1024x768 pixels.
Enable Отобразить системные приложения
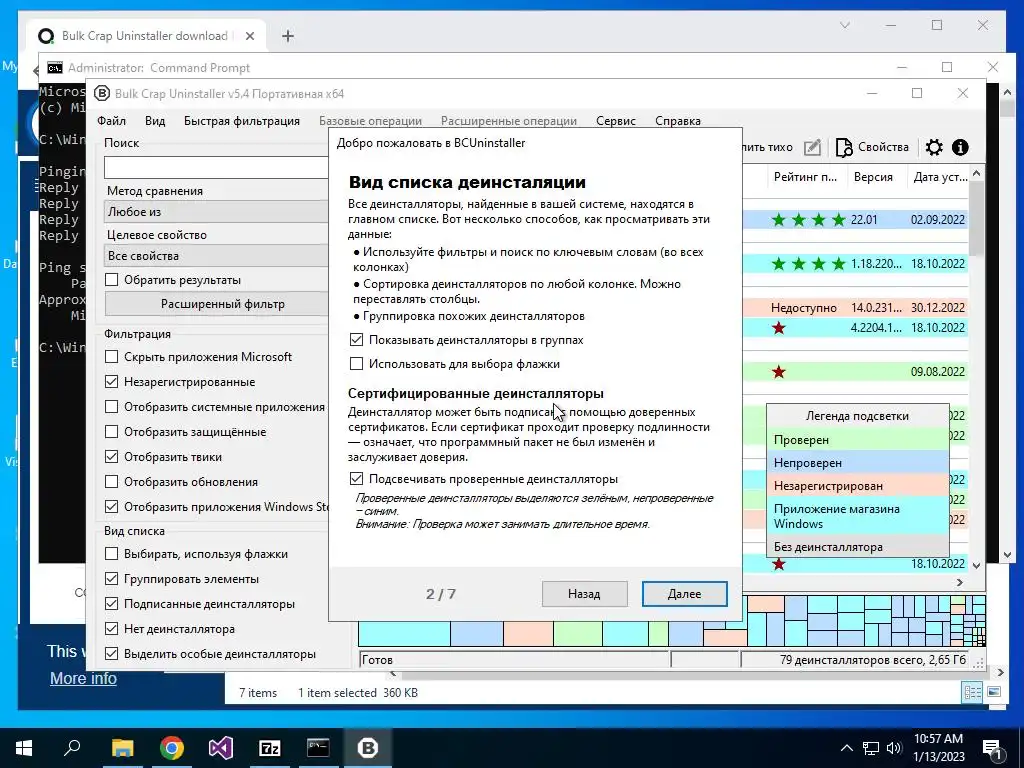click(x=112, y=407)
